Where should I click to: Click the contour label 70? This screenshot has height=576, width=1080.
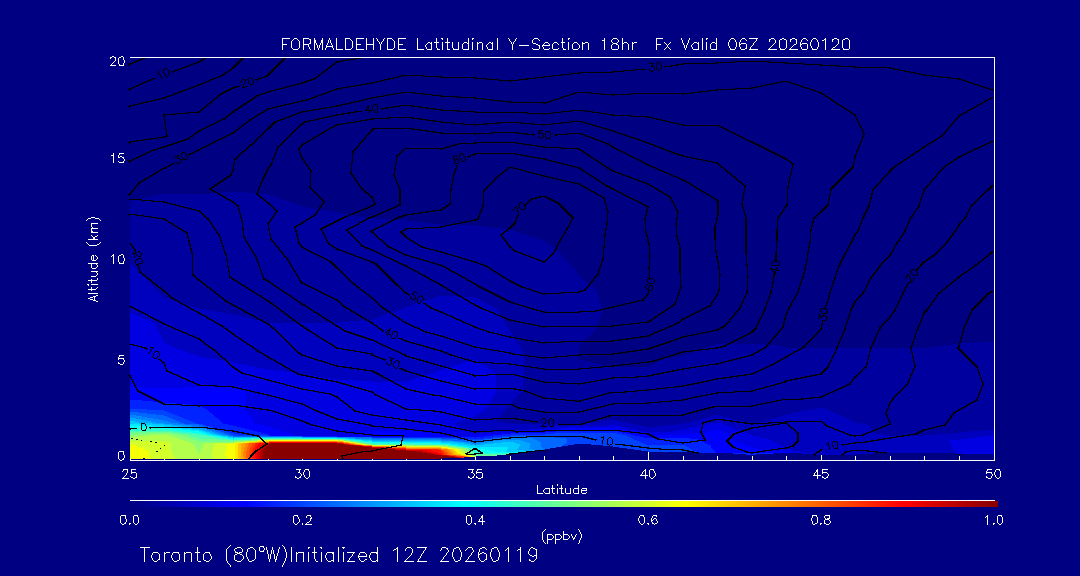(521, 208)
